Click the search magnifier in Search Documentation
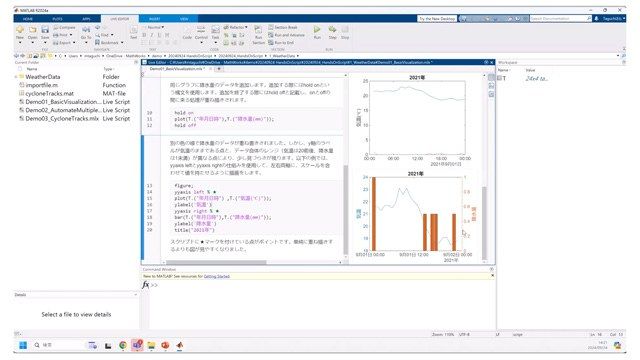Viewport: 640px width, 360px height. [589, 19]
